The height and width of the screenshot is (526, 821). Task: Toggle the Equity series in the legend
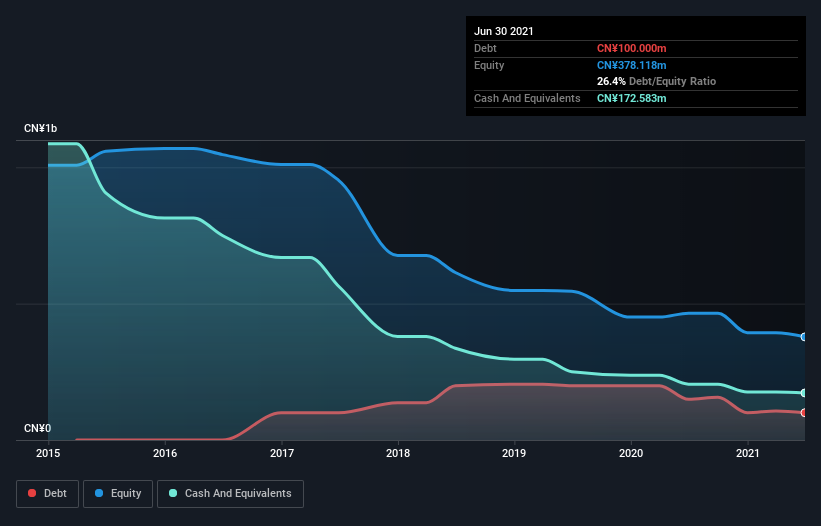coord(118,494)
